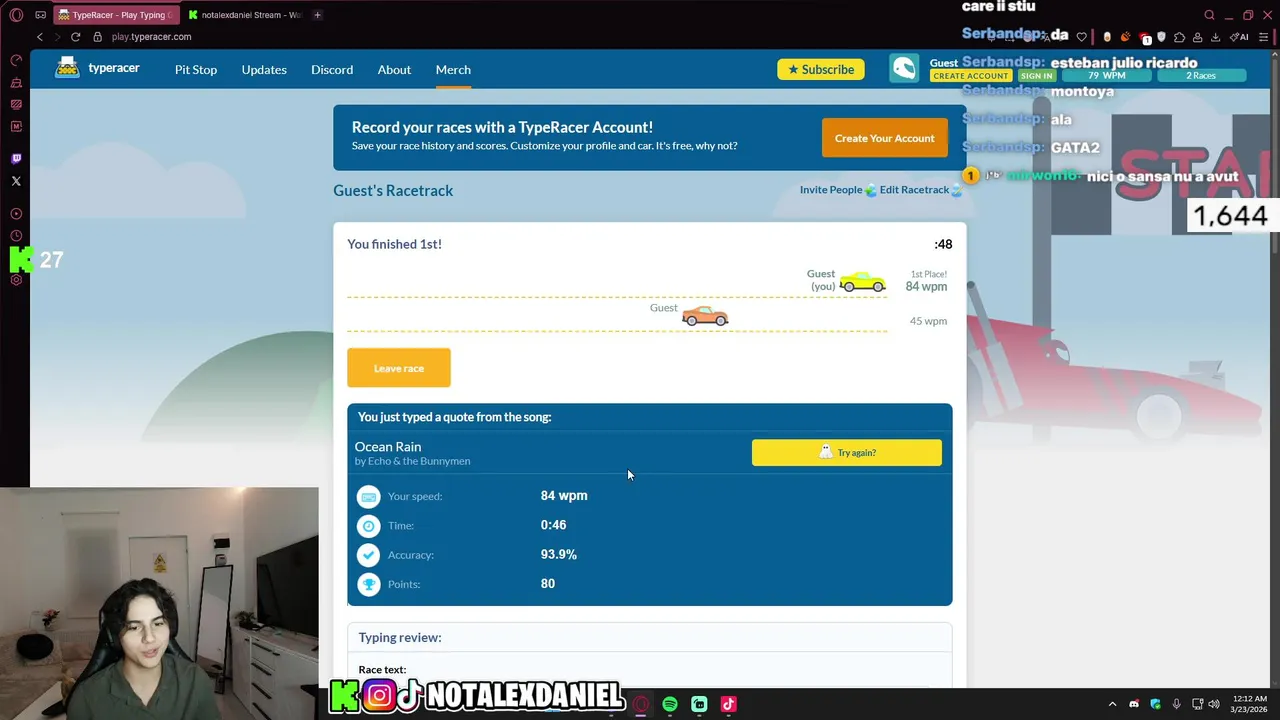Open the browser AI assistant icon

point(1240,37)
